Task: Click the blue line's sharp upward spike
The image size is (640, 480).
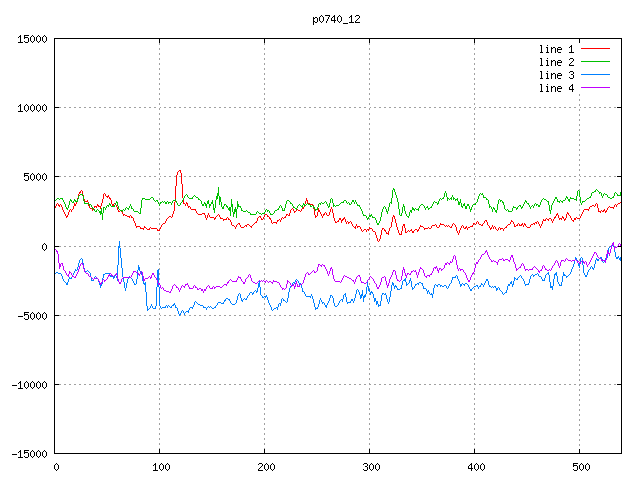Action: (119, 242)
